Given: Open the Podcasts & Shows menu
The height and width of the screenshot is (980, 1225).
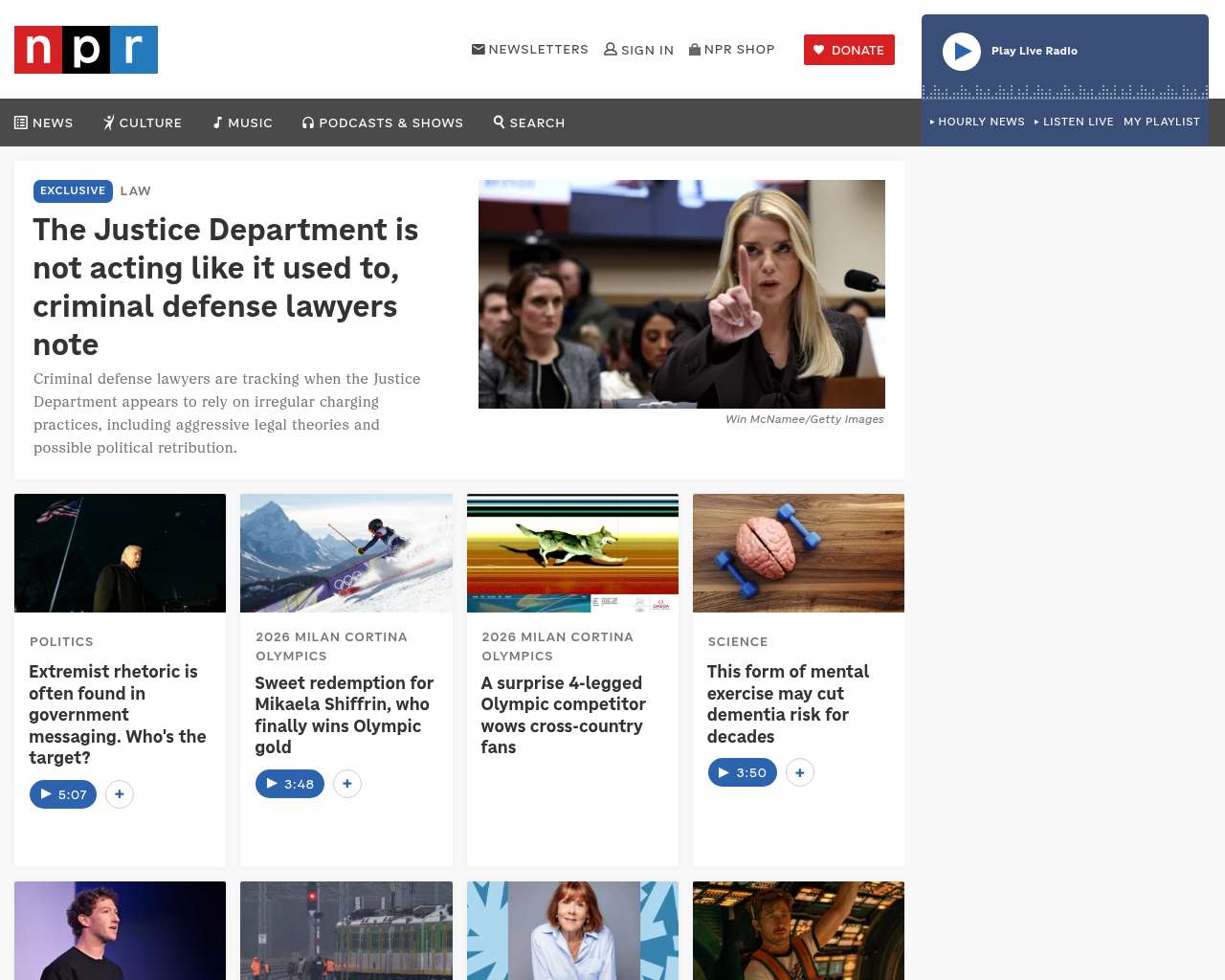Looking at the screenshot, I should coord(383,122).
